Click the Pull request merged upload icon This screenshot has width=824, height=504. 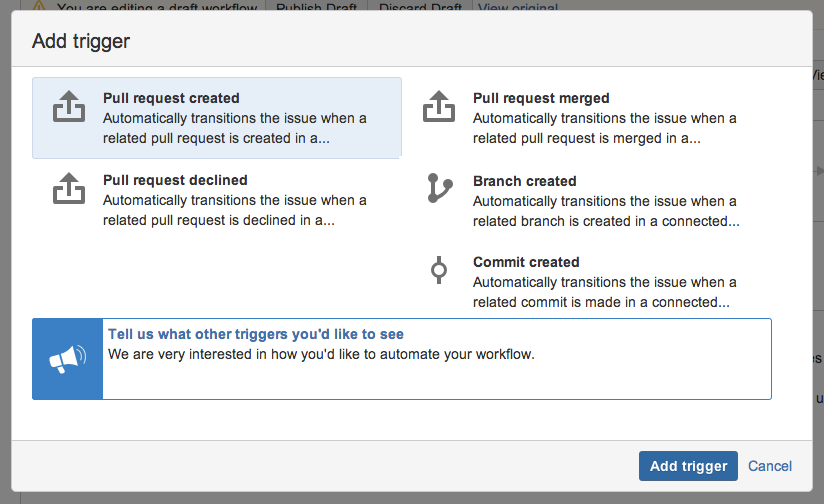(x=439, y=107)
